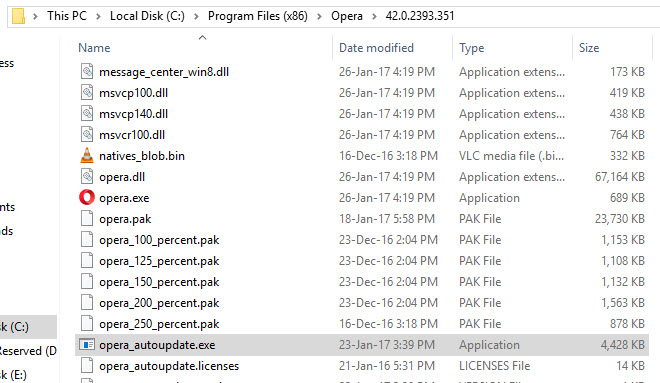The width and height of the screenshot is (660, 383).
Task: Select file name msvcp100.dll
Action: coord(133,93)
